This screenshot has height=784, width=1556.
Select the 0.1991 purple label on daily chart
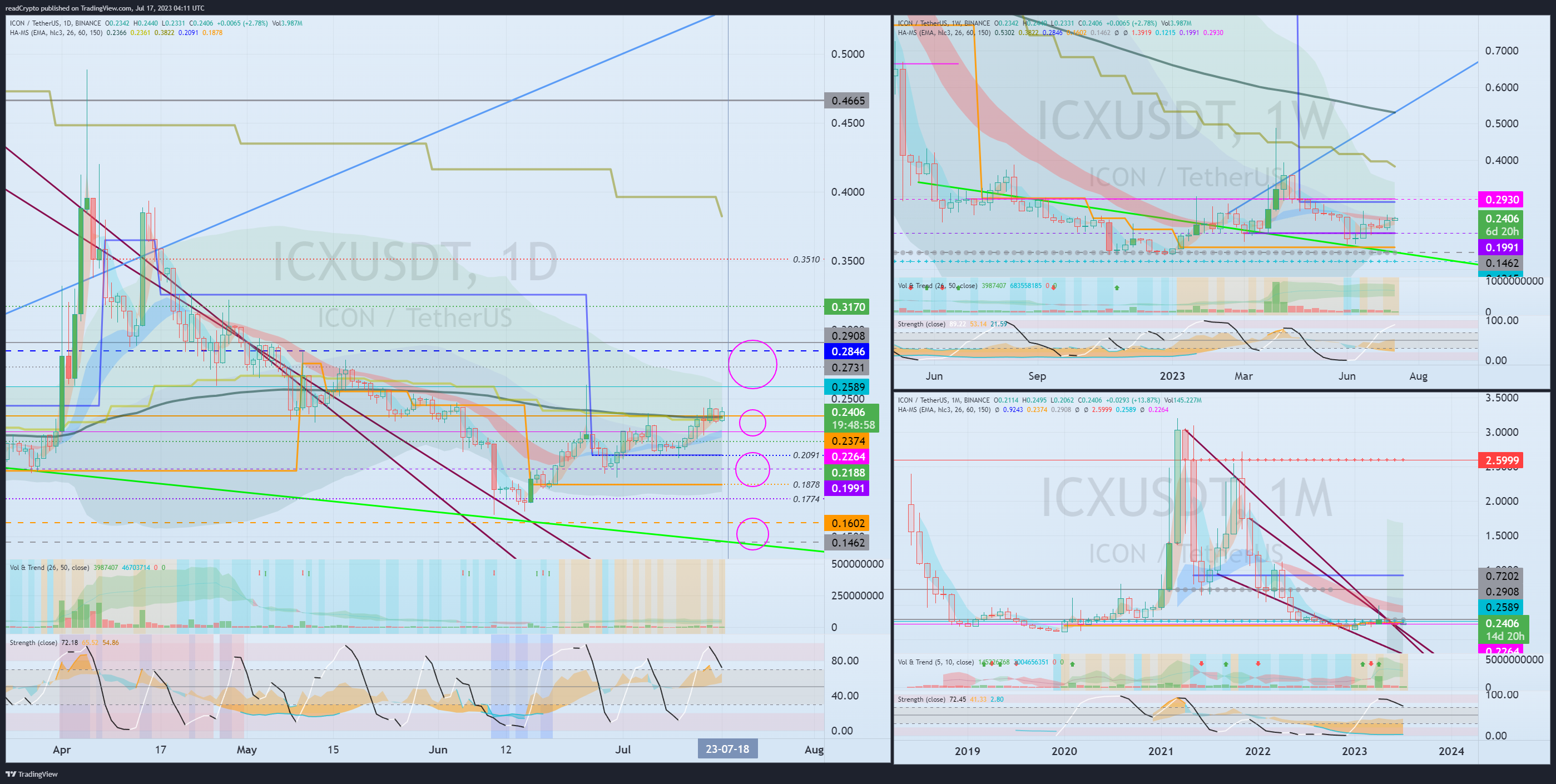(x=847, y=488)
